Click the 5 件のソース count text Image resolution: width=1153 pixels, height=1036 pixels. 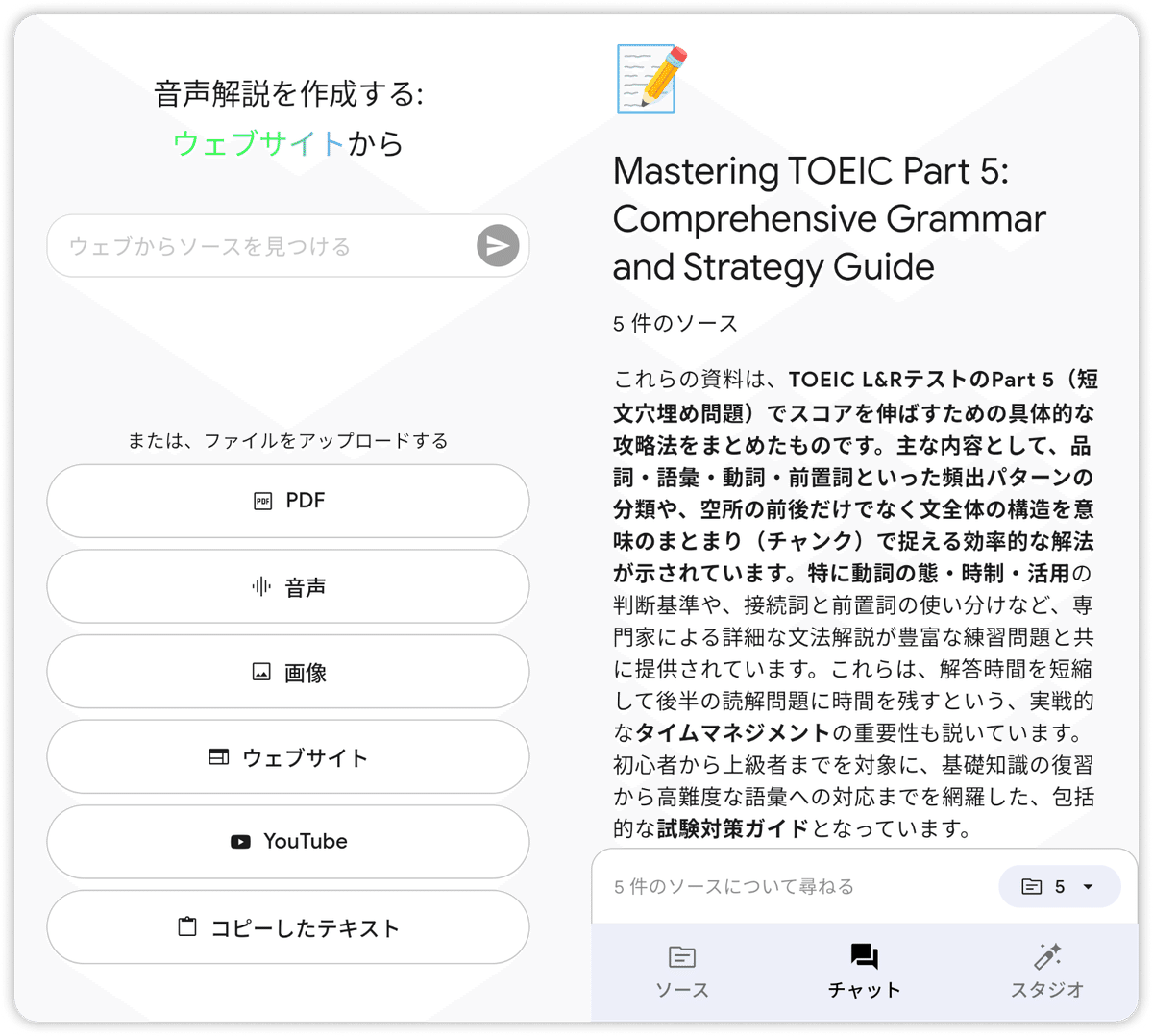point(675,324)
